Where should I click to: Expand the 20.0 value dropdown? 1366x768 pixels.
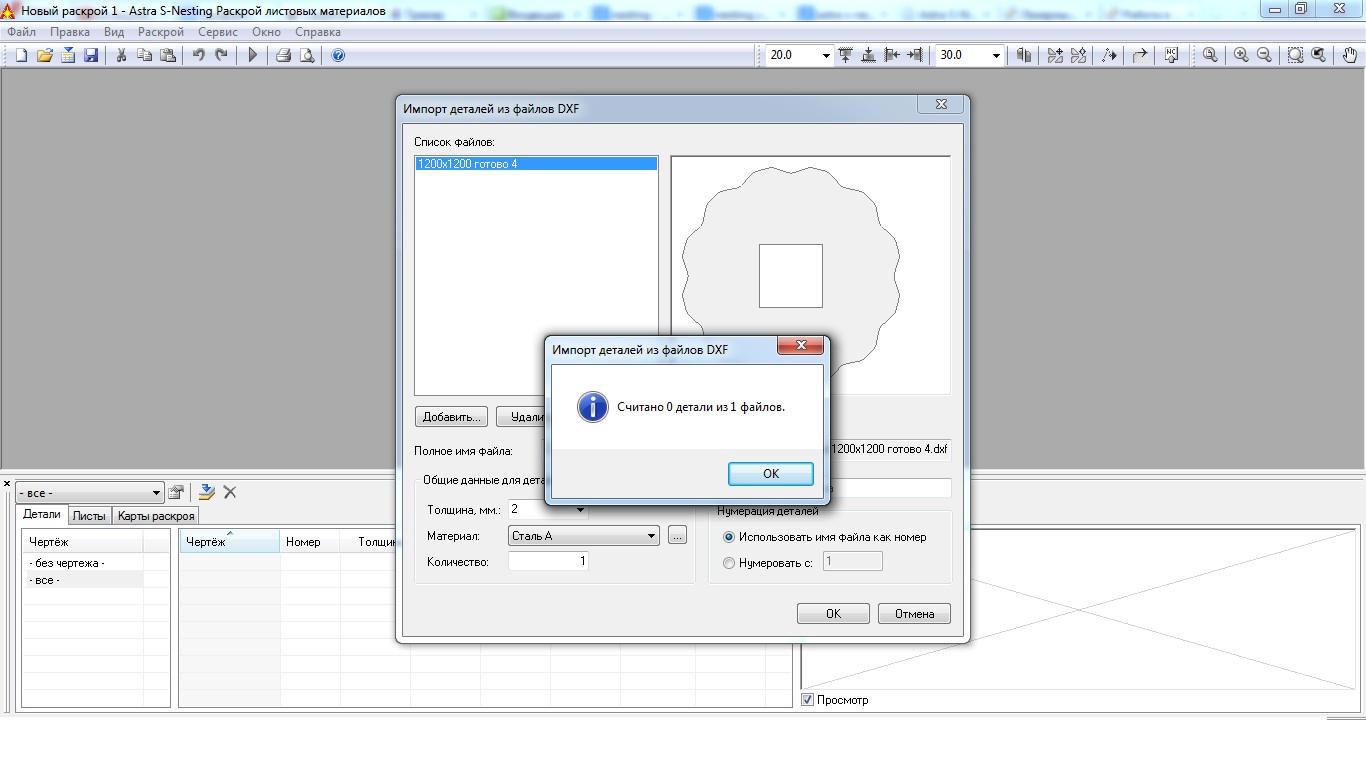[x=825, y=56]
